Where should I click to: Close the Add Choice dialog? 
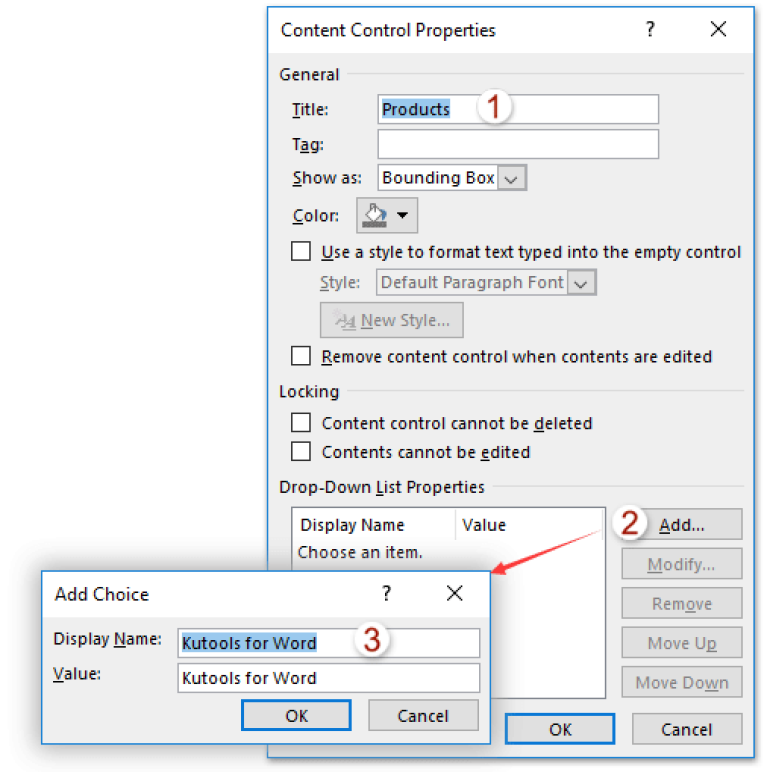coord(455,593)
